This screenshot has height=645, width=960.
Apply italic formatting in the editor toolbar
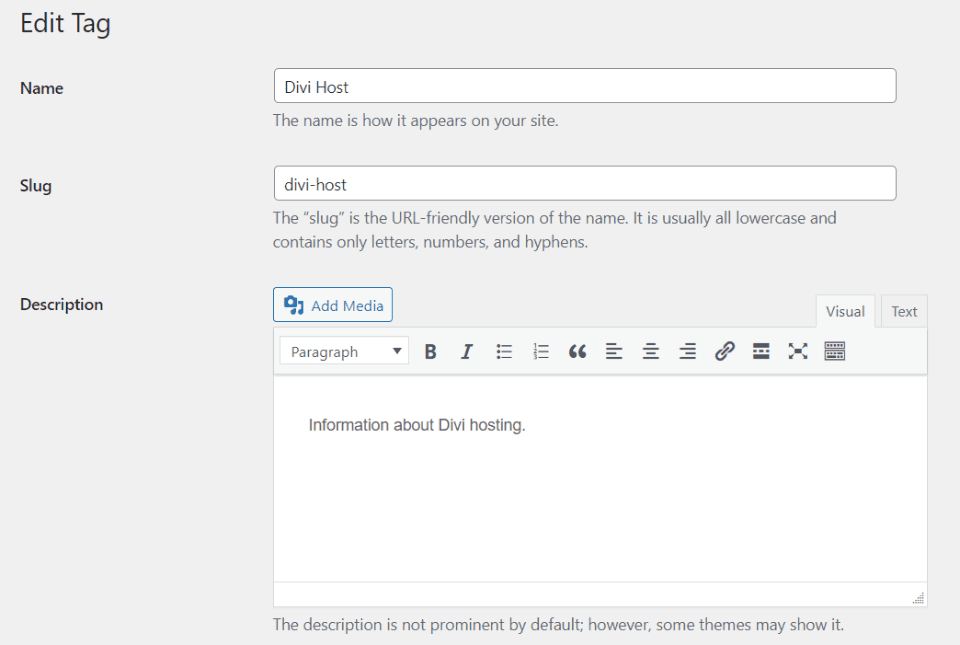click(x=467, y=351)
